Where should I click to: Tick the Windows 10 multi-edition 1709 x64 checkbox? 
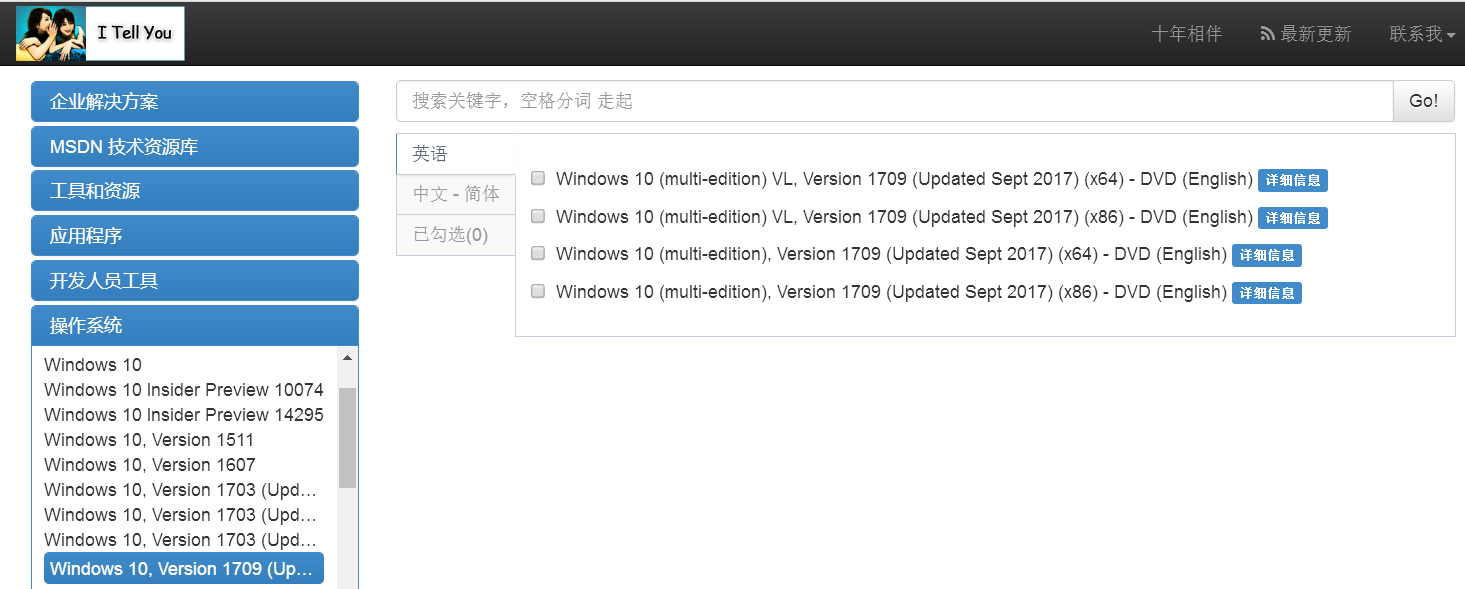[x=537, y=253]
